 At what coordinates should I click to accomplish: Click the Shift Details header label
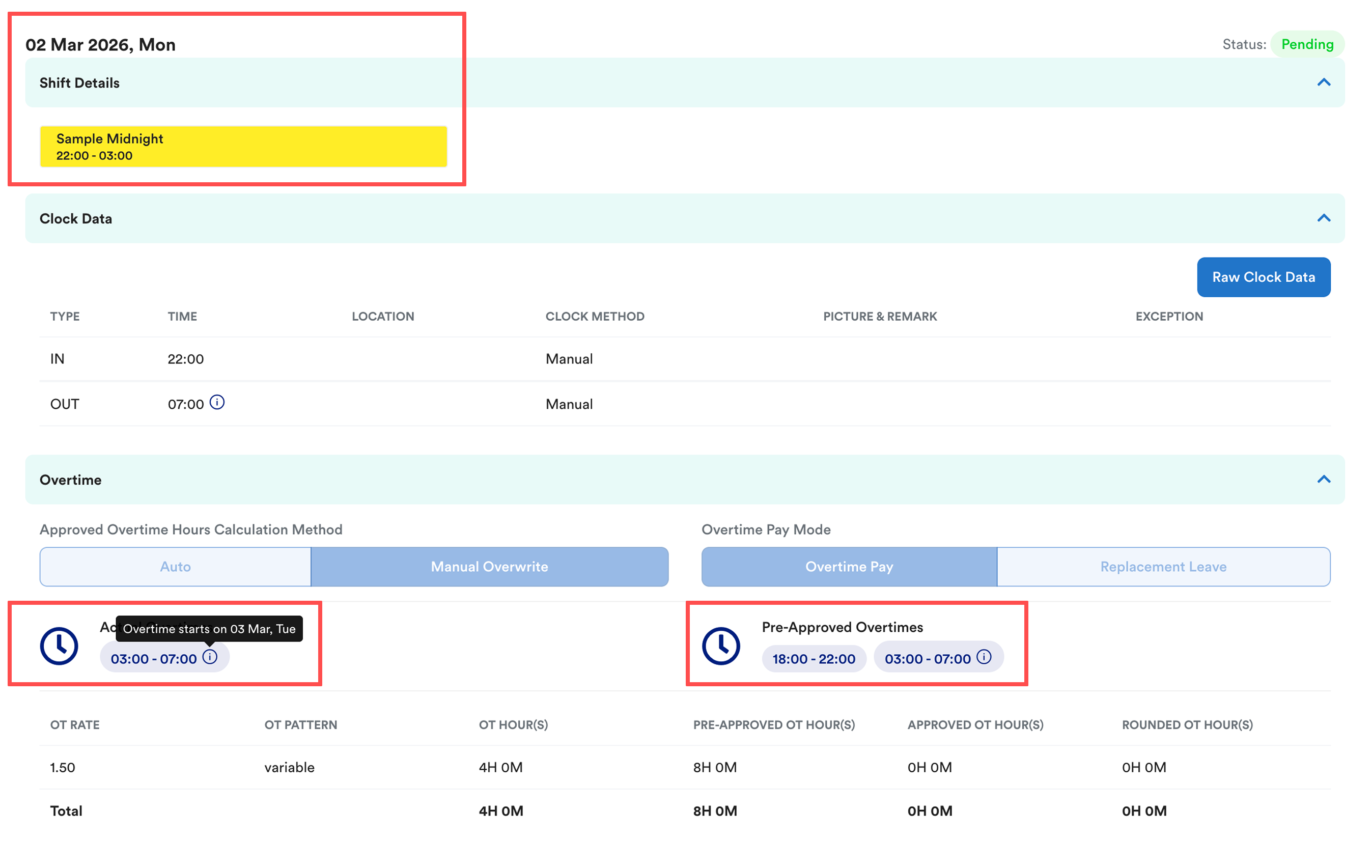tap(79, 82)
